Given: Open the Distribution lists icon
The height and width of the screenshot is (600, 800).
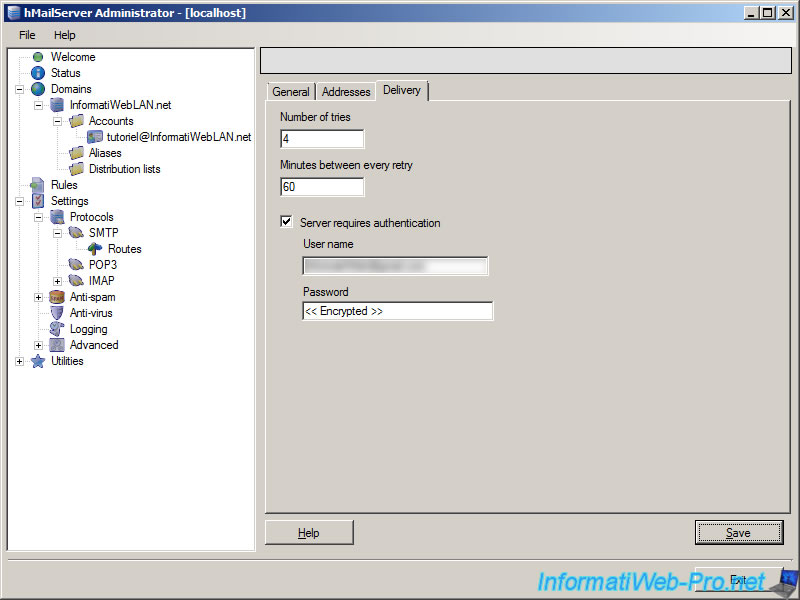Looking at the screenshot, I should tap(76, 169).
